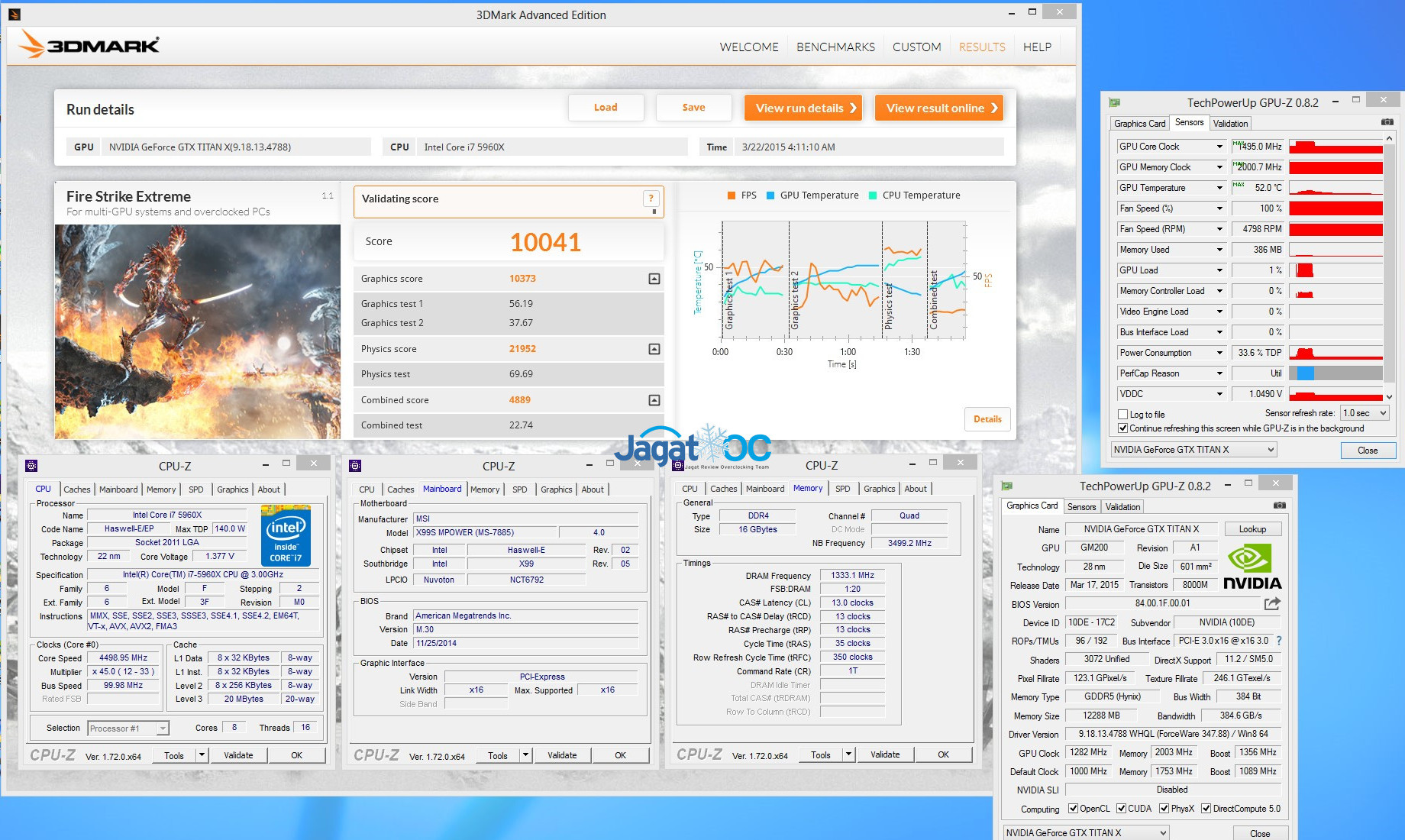
Task: Open the Sensor refresh rate dropdown
Action: coord(1383,413)
